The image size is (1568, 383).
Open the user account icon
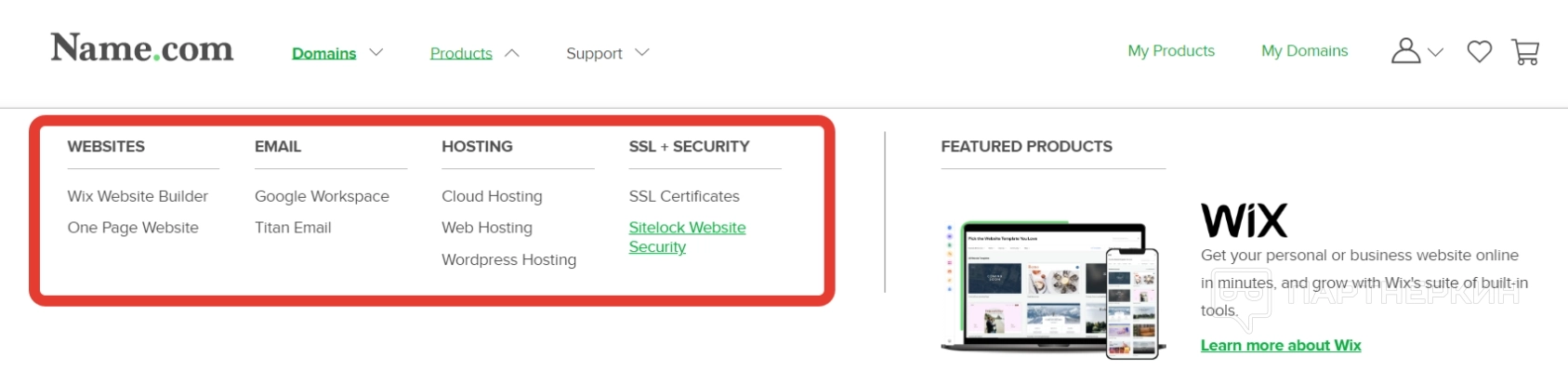pos(1405,51)
